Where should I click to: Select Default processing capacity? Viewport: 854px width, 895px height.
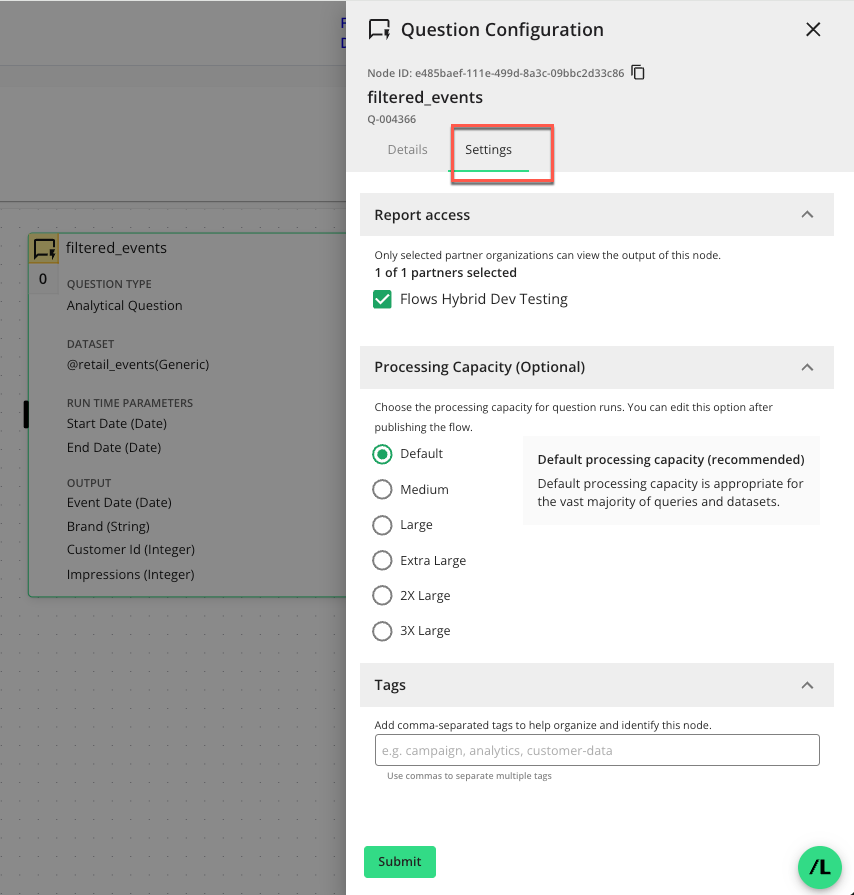(382, 454)
